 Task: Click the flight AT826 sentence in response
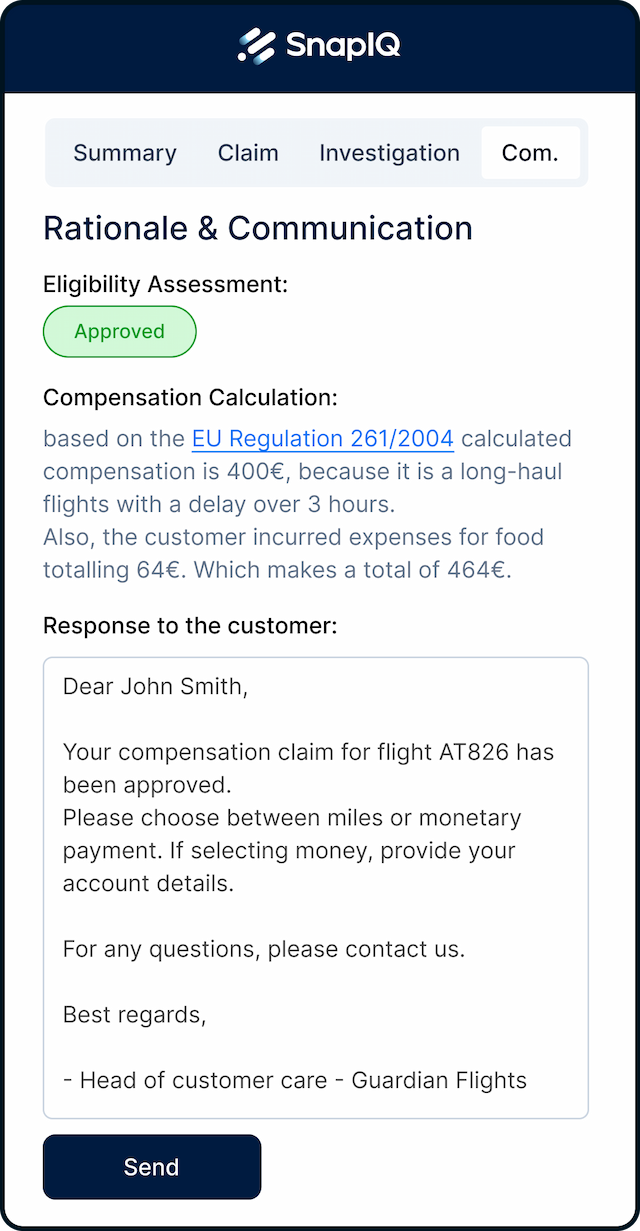pyautogui.click(x=308, y=752)
